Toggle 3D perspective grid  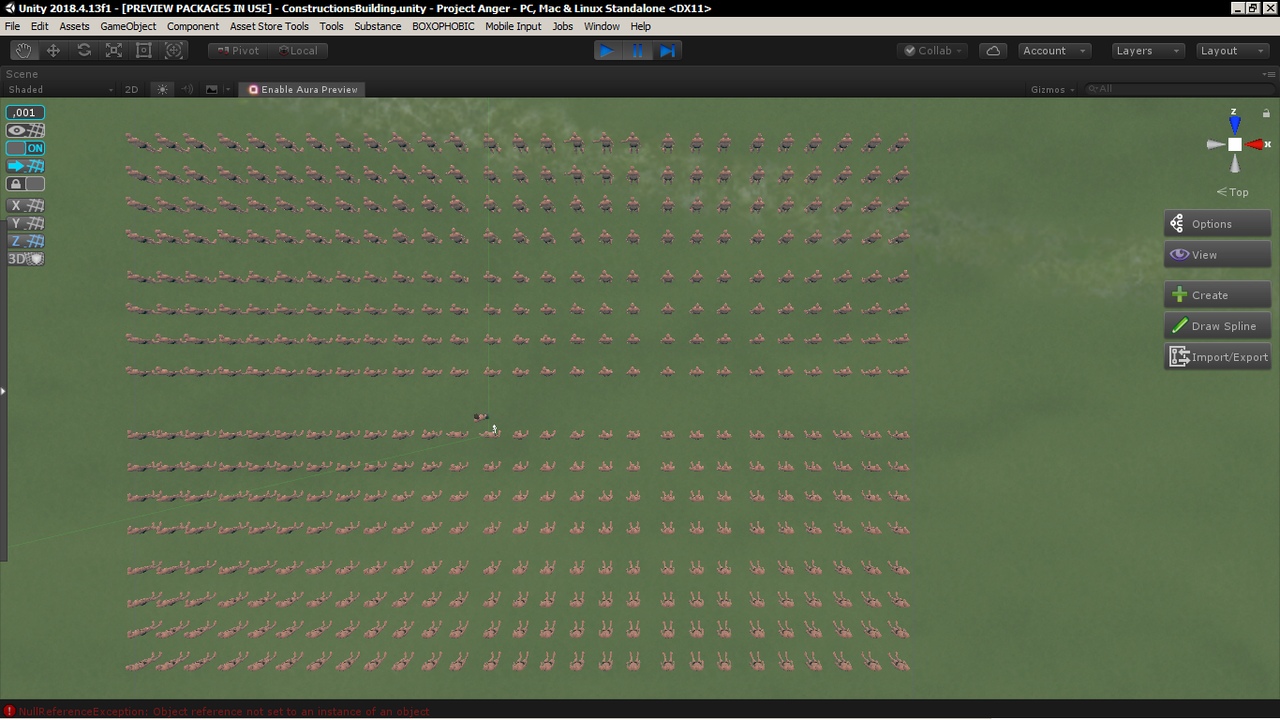(25, 259)
